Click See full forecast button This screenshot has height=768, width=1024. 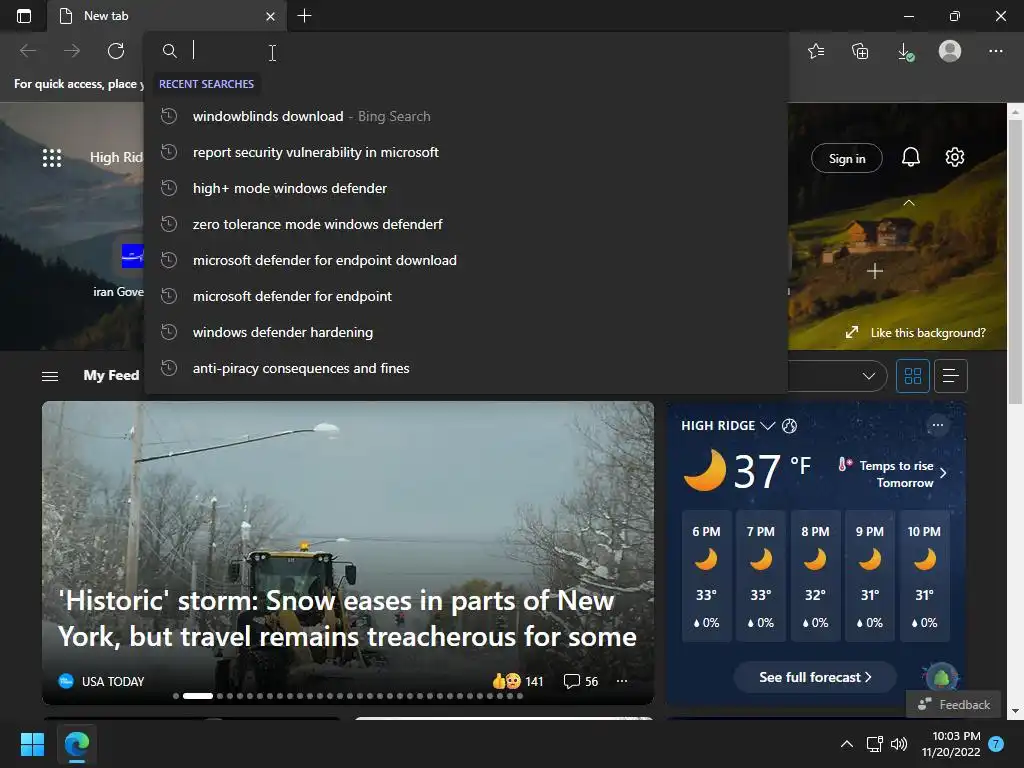click(814, 677)
